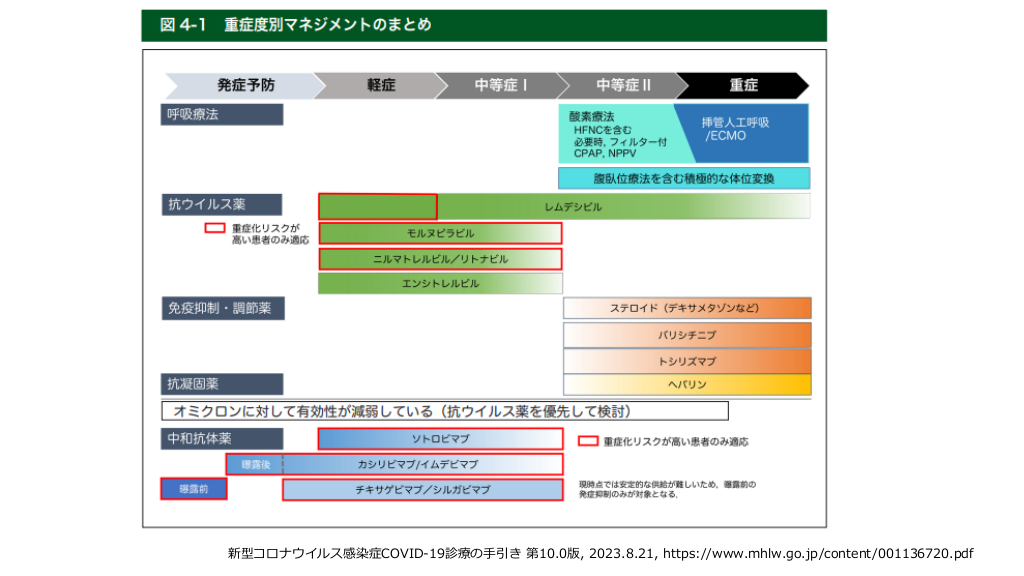Click the ソトロビマブ antibody bar

pos(440,439)
